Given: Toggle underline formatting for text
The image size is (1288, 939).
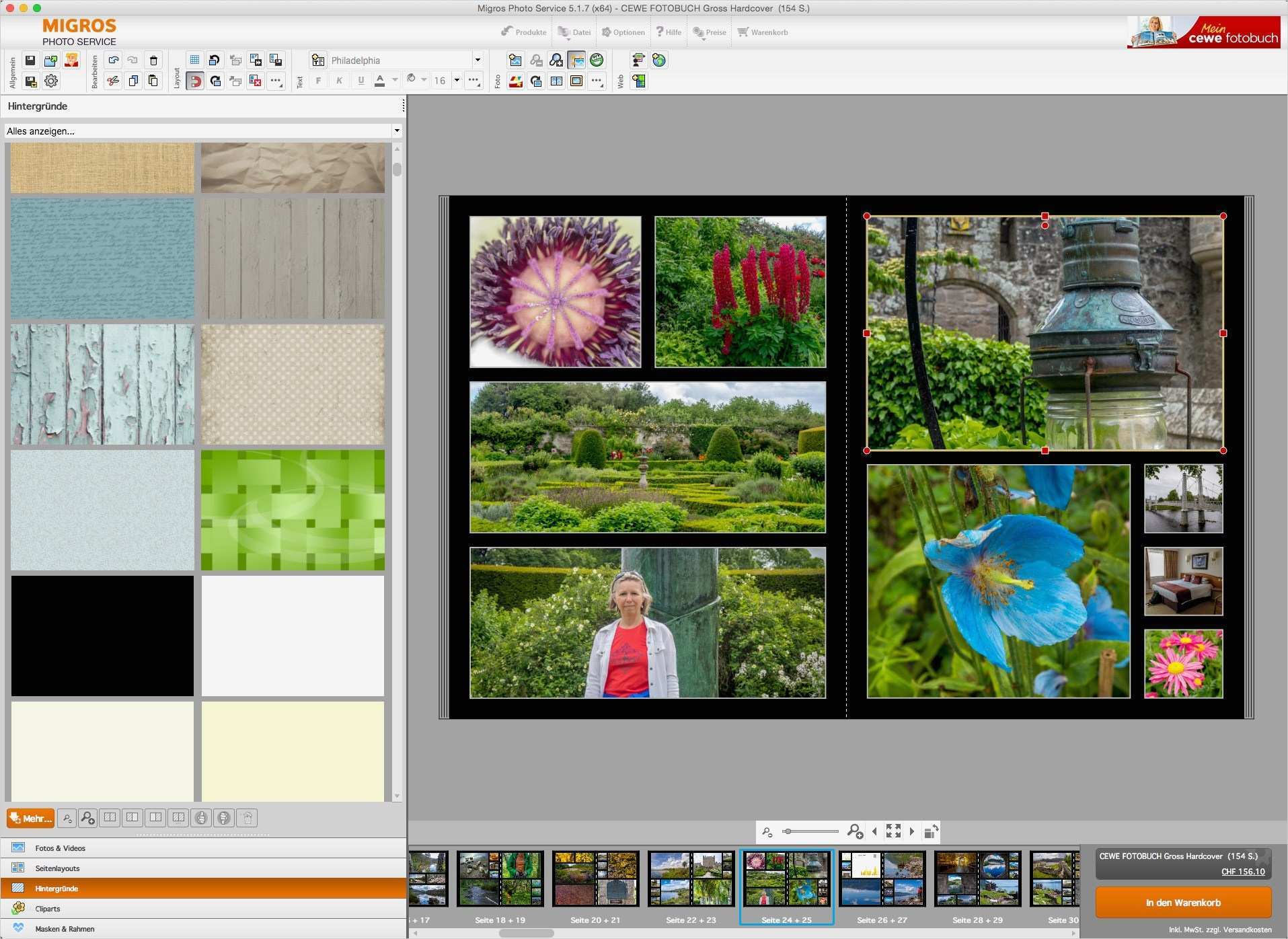Looking at the screenshot, I should (361, 81).
